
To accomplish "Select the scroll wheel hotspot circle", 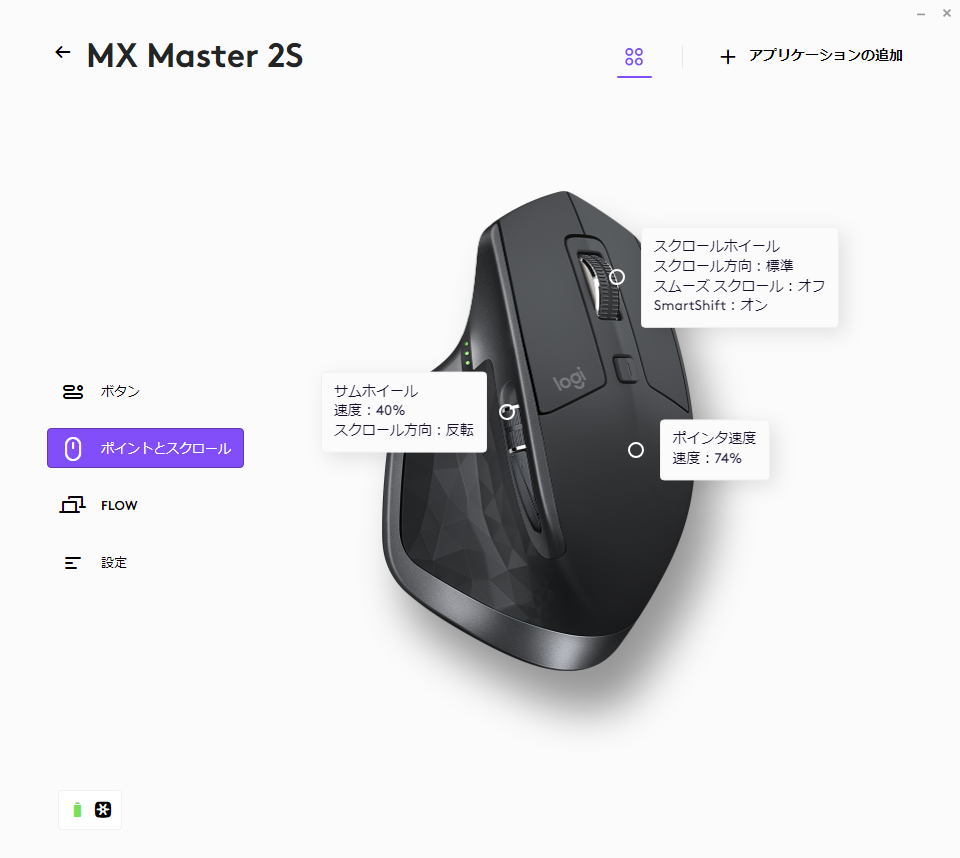I will (x=617, y=277).
